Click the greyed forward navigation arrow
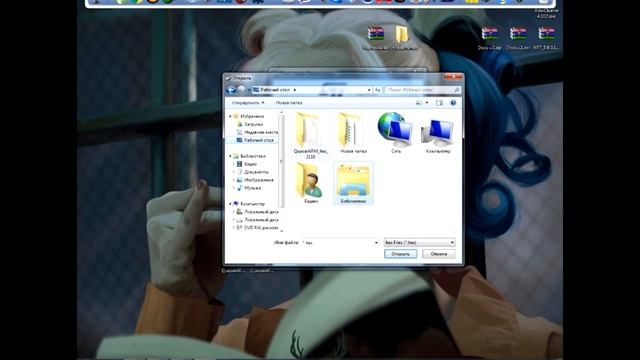The width and height of the screenshot is (640, 360). click(241, 90)
